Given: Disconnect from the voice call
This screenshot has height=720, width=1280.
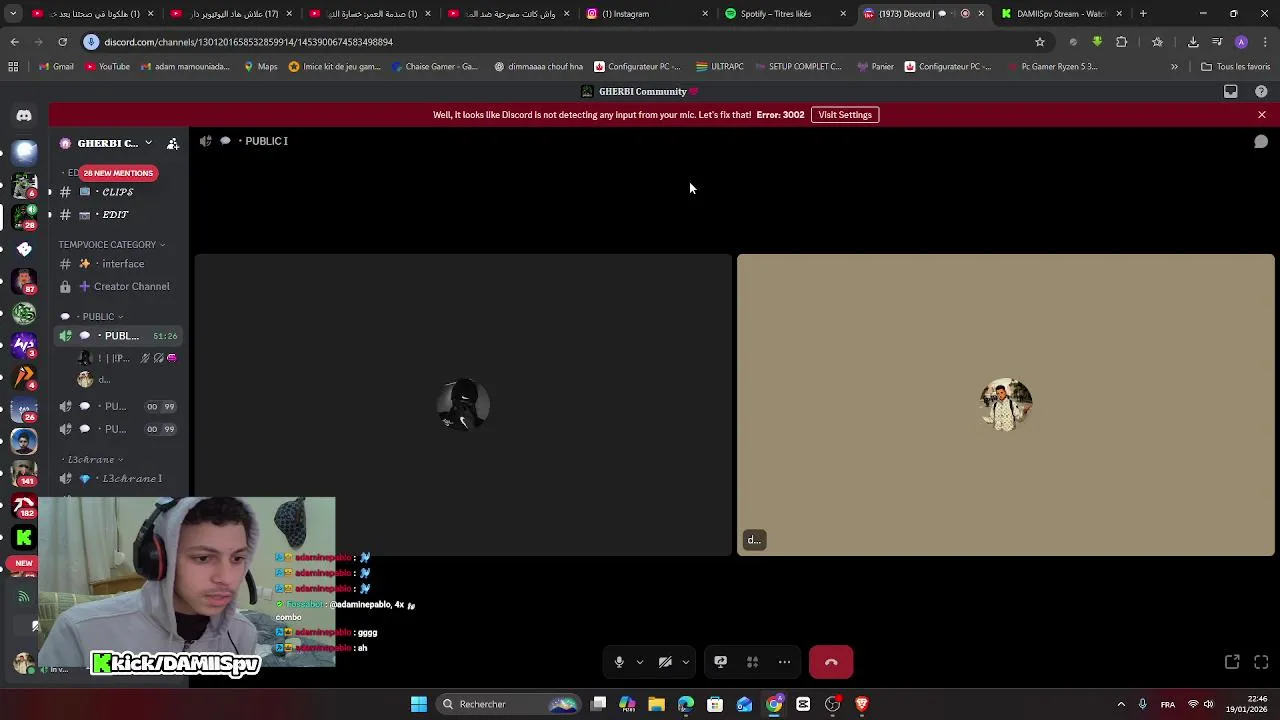Looking at the screenshot, I should (831, 662).
